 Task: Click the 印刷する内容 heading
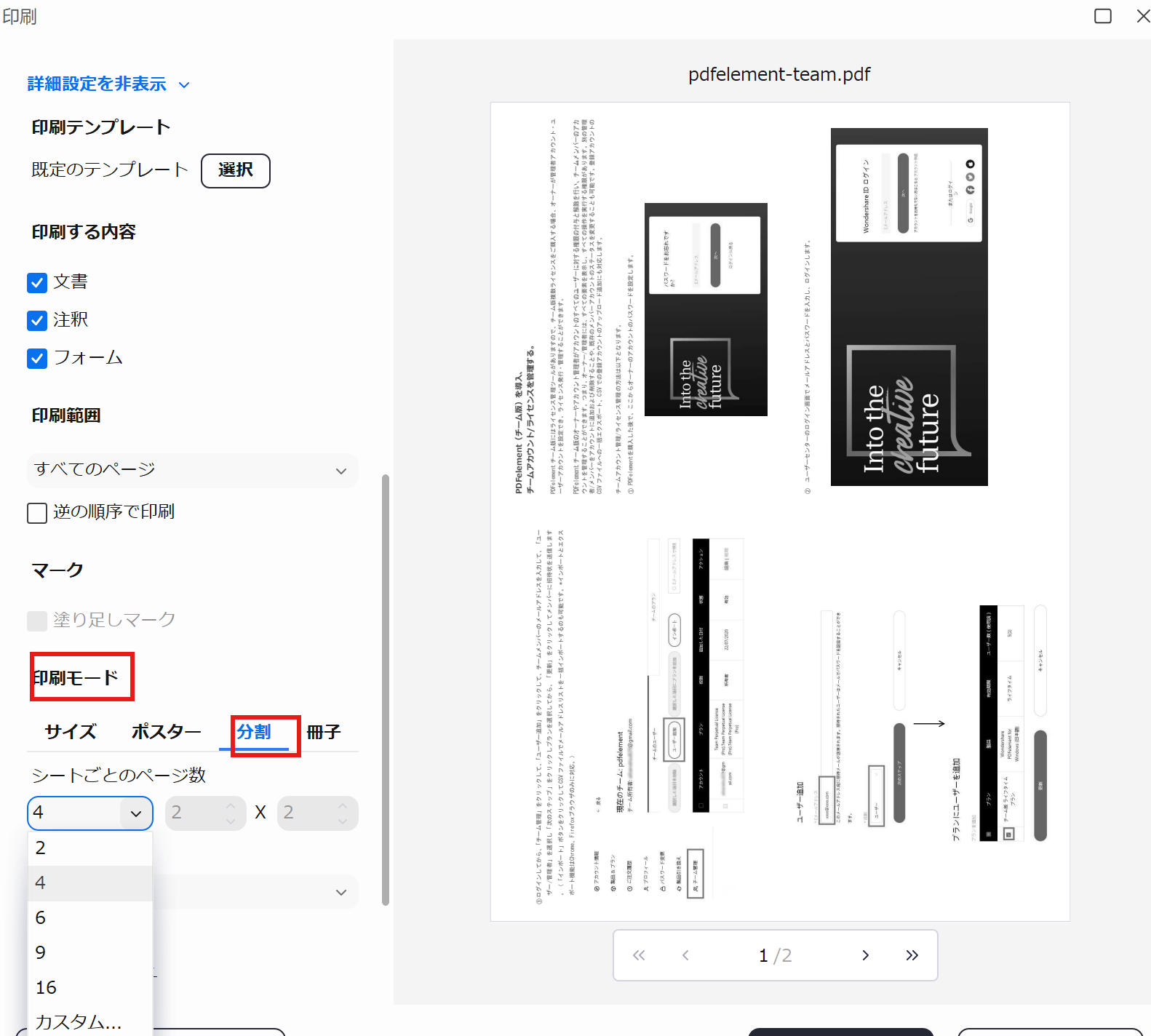pyautogui.click(x=84, y=232)
